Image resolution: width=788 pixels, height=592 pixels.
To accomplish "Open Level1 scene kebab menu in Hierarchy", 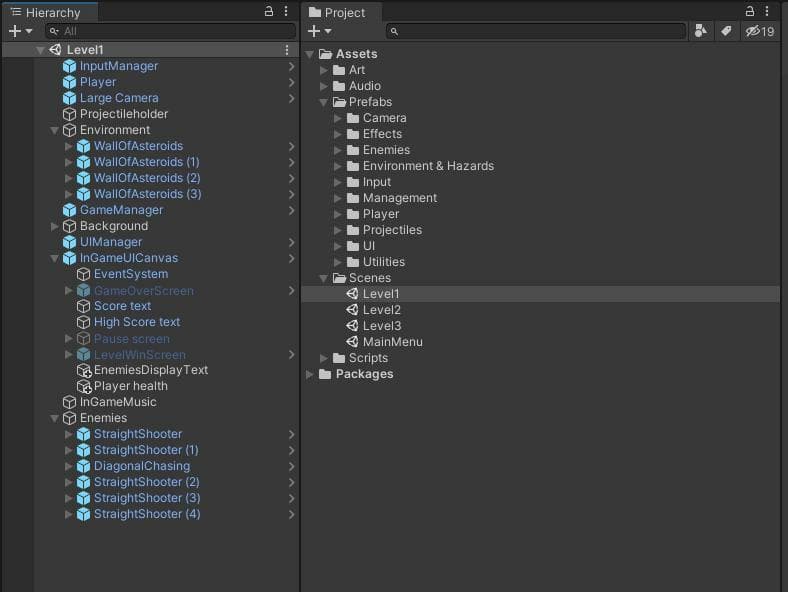I will [287, 50].
